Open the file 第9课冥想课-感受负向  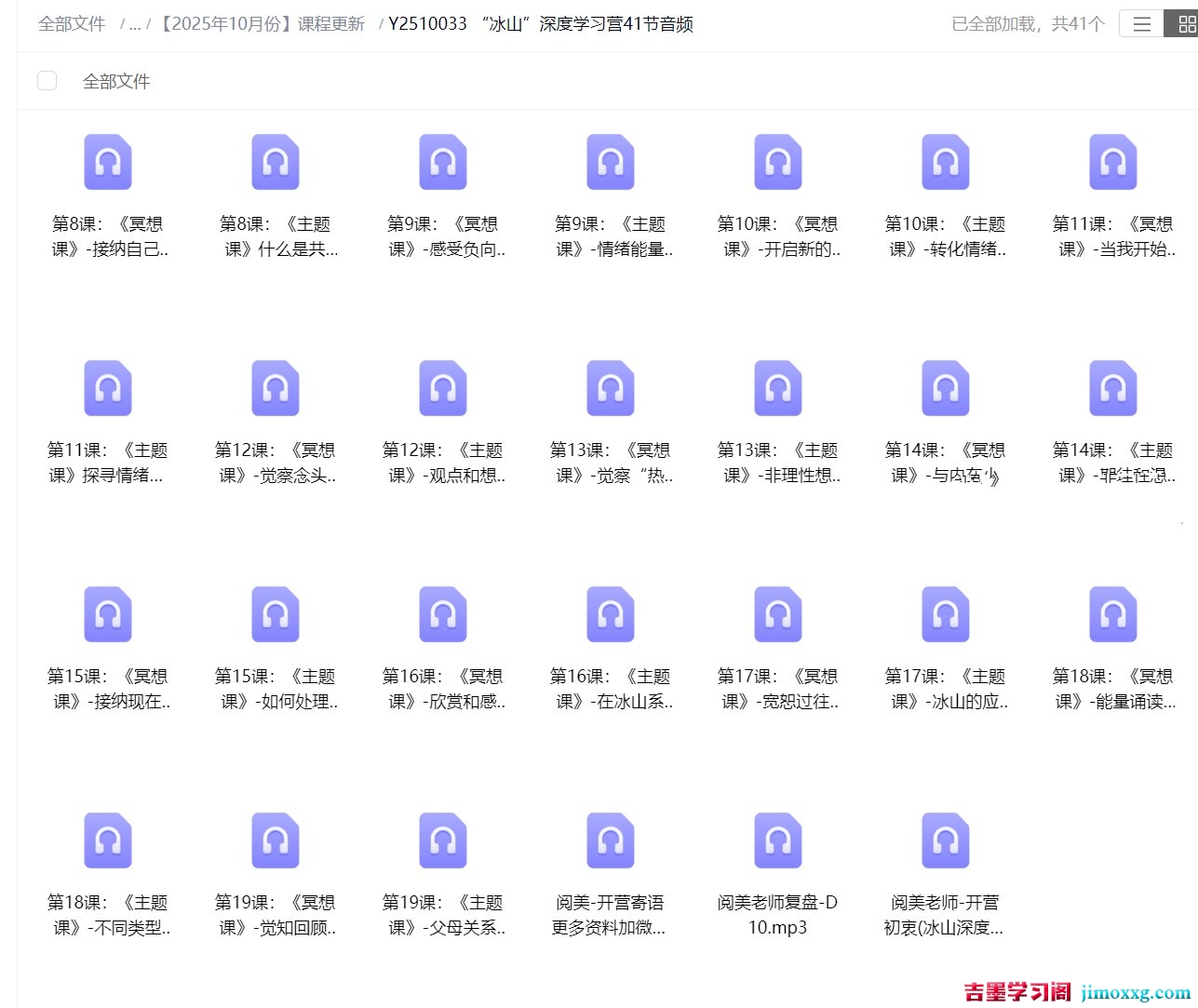[x=442, y=161]
